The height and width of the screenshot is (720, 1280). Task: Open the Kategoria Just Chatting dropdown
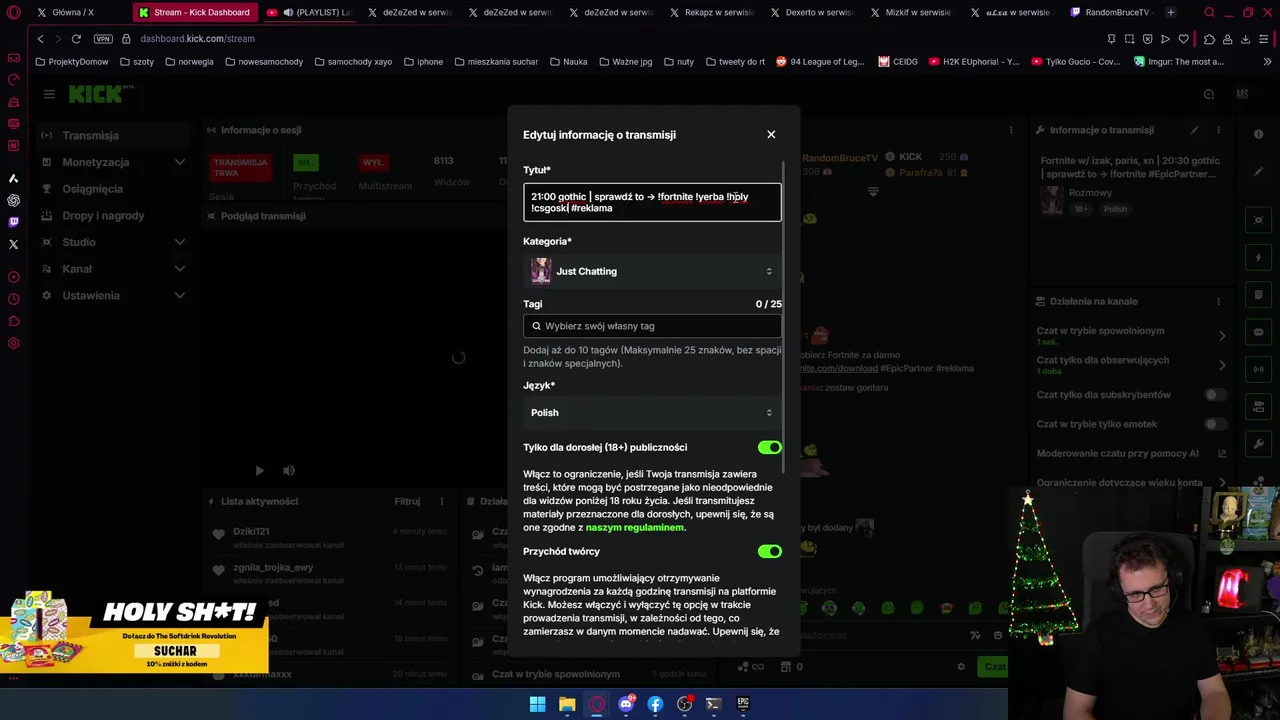tap(652, 271)
